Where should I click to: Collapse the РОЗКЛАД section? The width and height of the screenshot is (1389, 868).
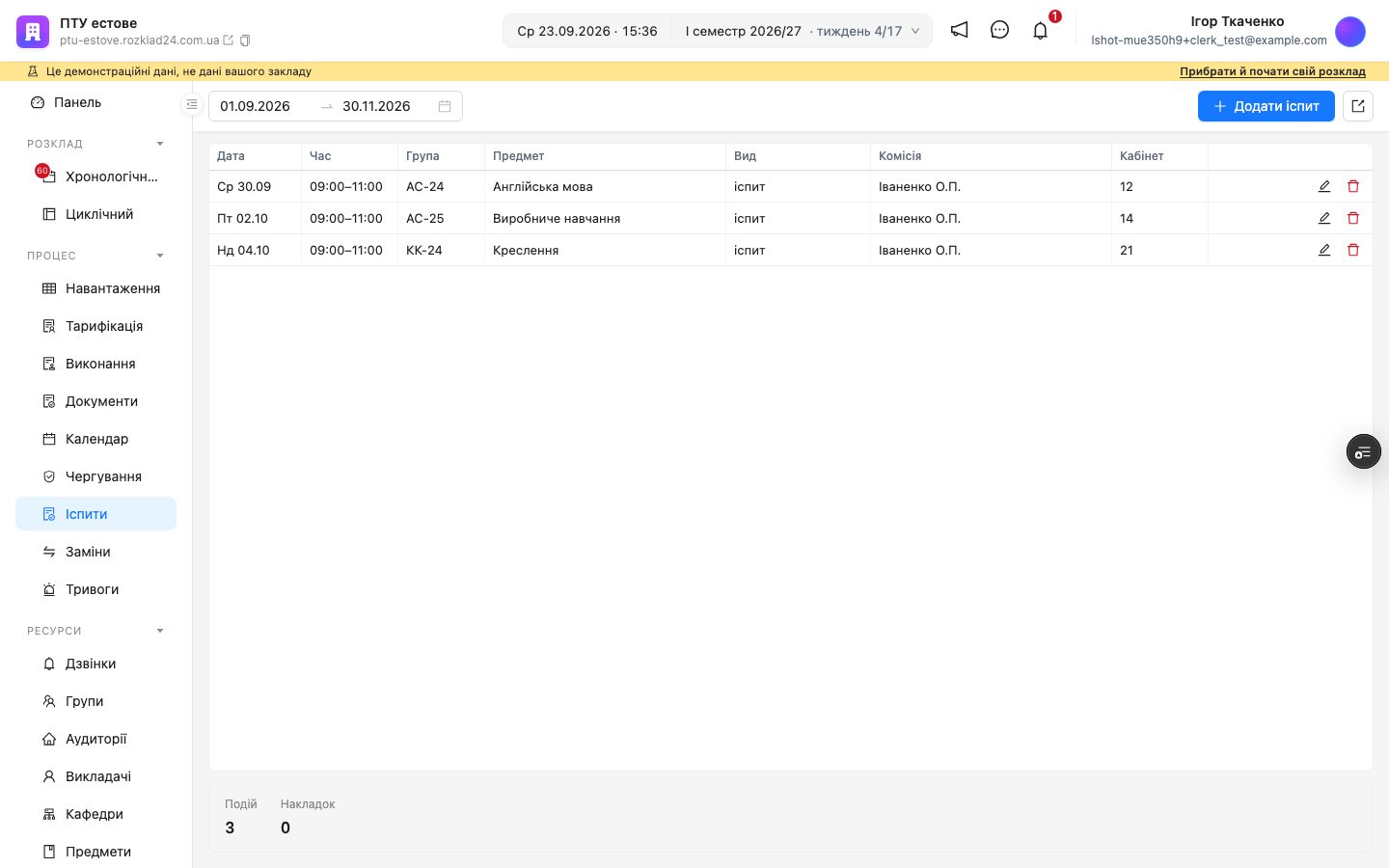click(x=160, y=144)
